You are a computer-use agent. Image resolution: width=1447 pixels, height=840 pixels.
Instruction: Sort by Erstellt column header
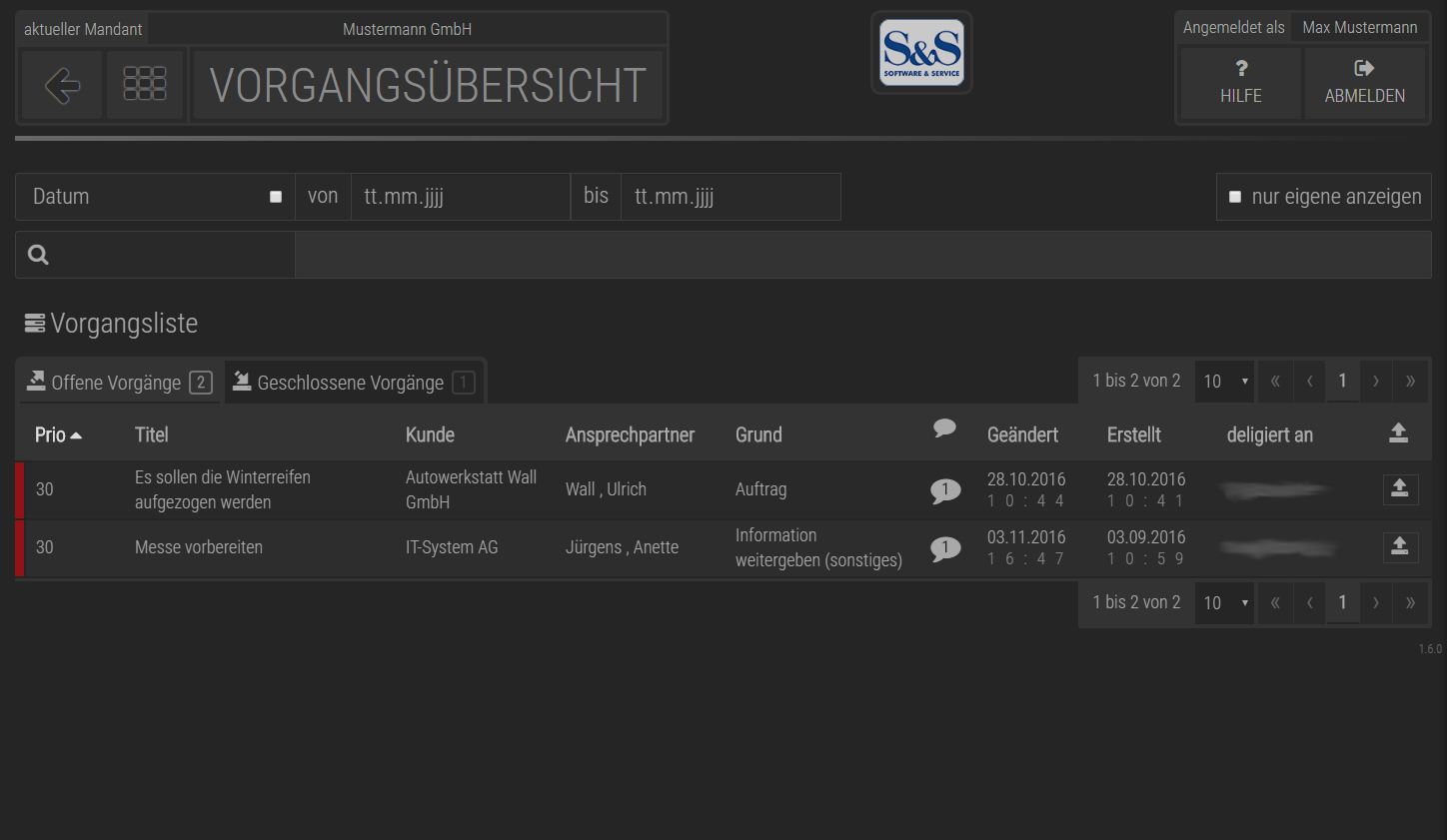pos(1134,434)
